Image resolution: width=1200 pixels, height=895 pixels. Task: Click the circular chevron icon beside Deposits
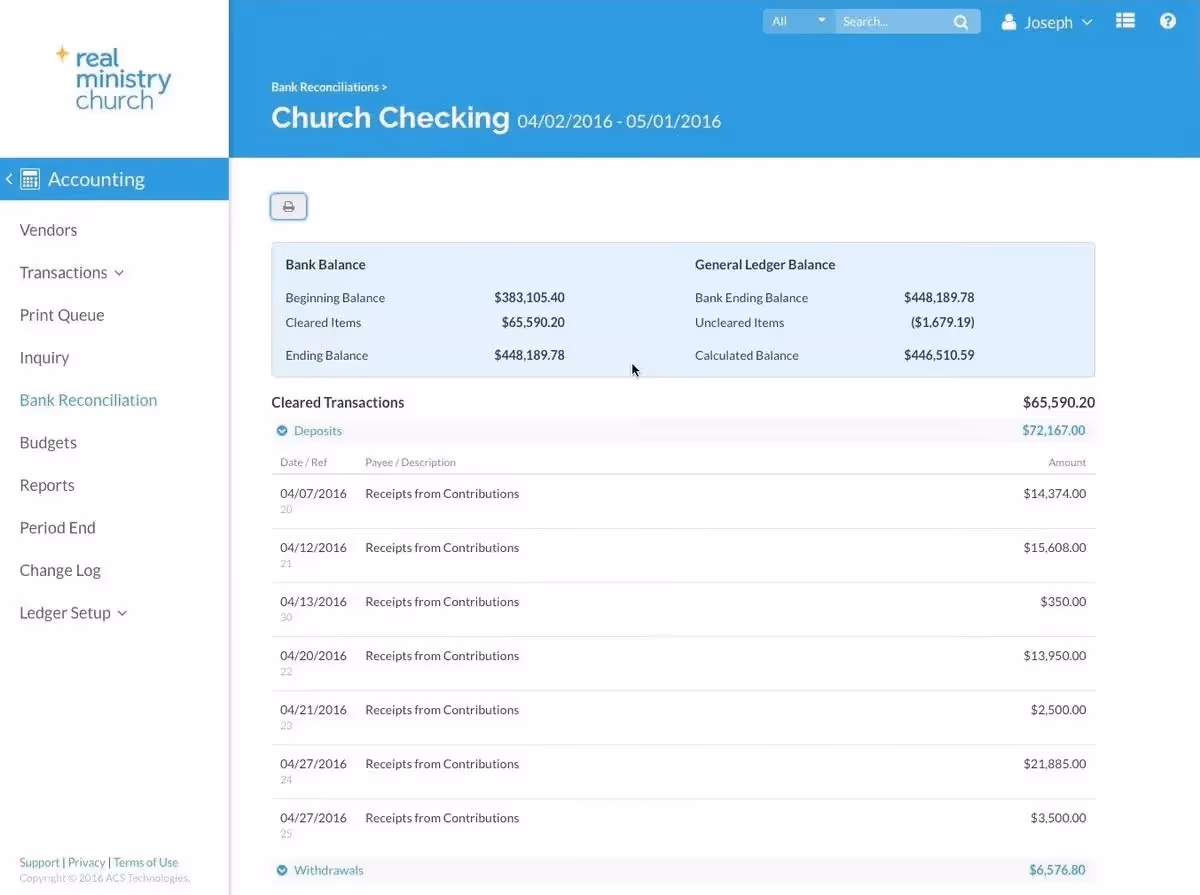[x=282, y=430]
